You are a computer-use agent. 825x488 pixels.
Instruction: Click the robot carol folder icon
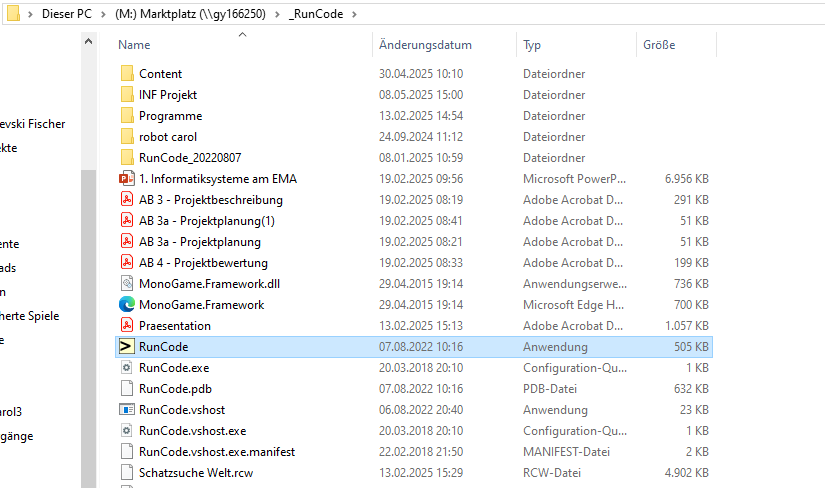tap(127, 137)
